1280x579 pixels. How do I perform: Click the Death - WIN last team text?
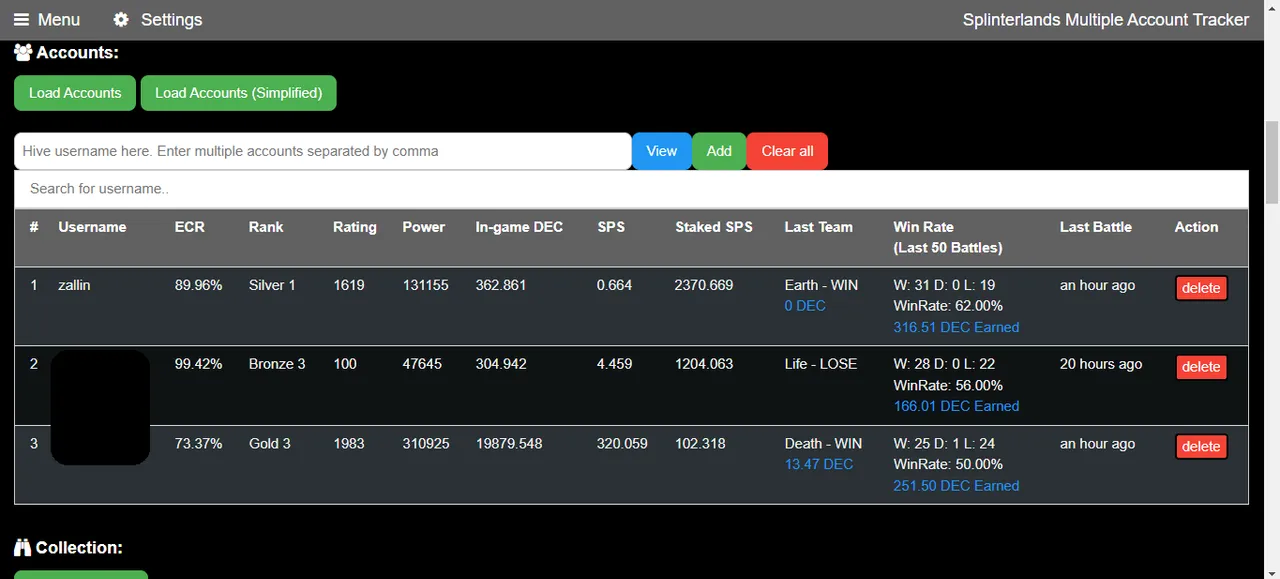click(x=823, y=443)
